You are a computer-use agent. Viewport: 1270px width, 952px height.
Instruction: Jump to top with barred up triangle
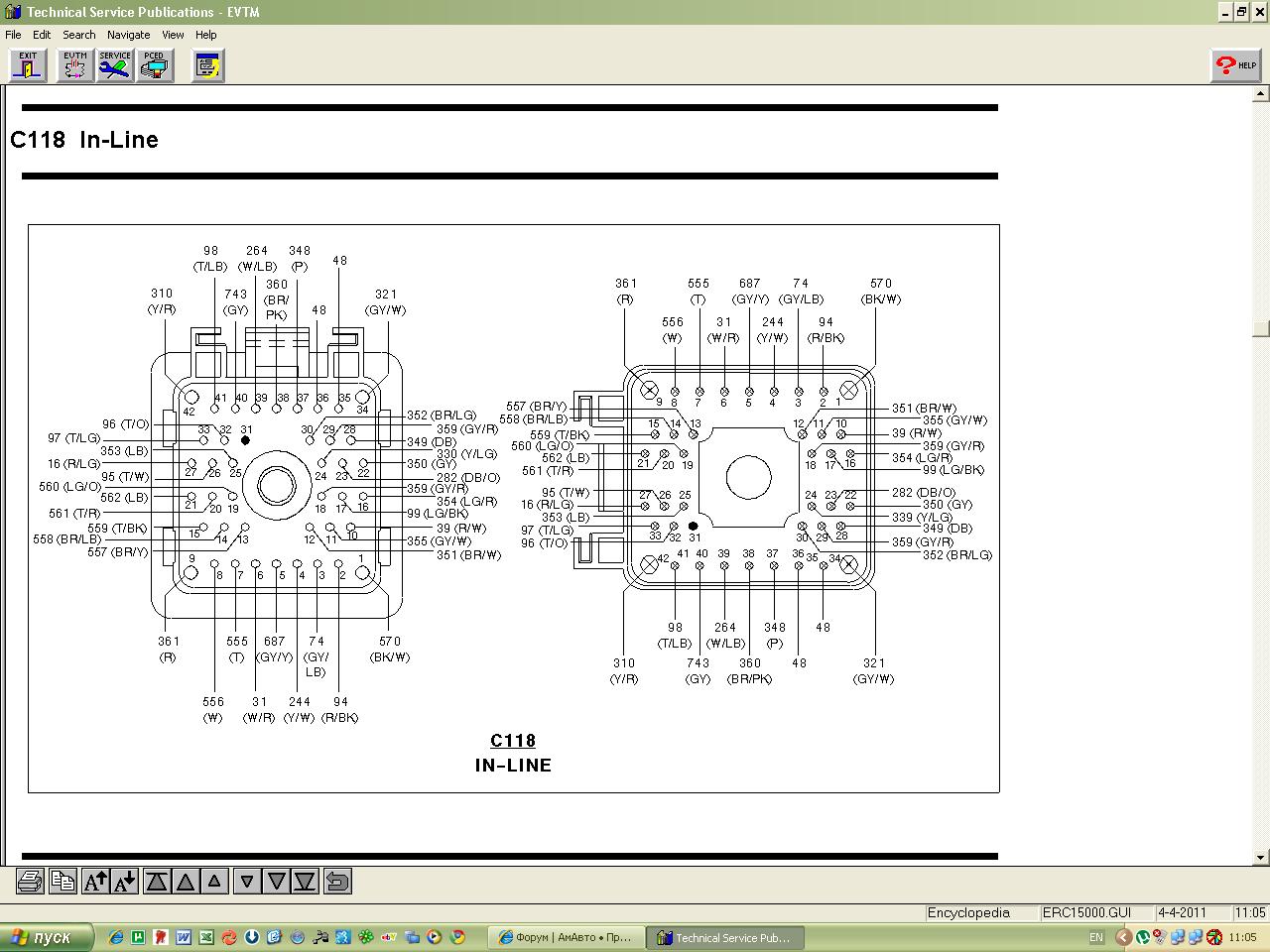[x=156, y=881]
